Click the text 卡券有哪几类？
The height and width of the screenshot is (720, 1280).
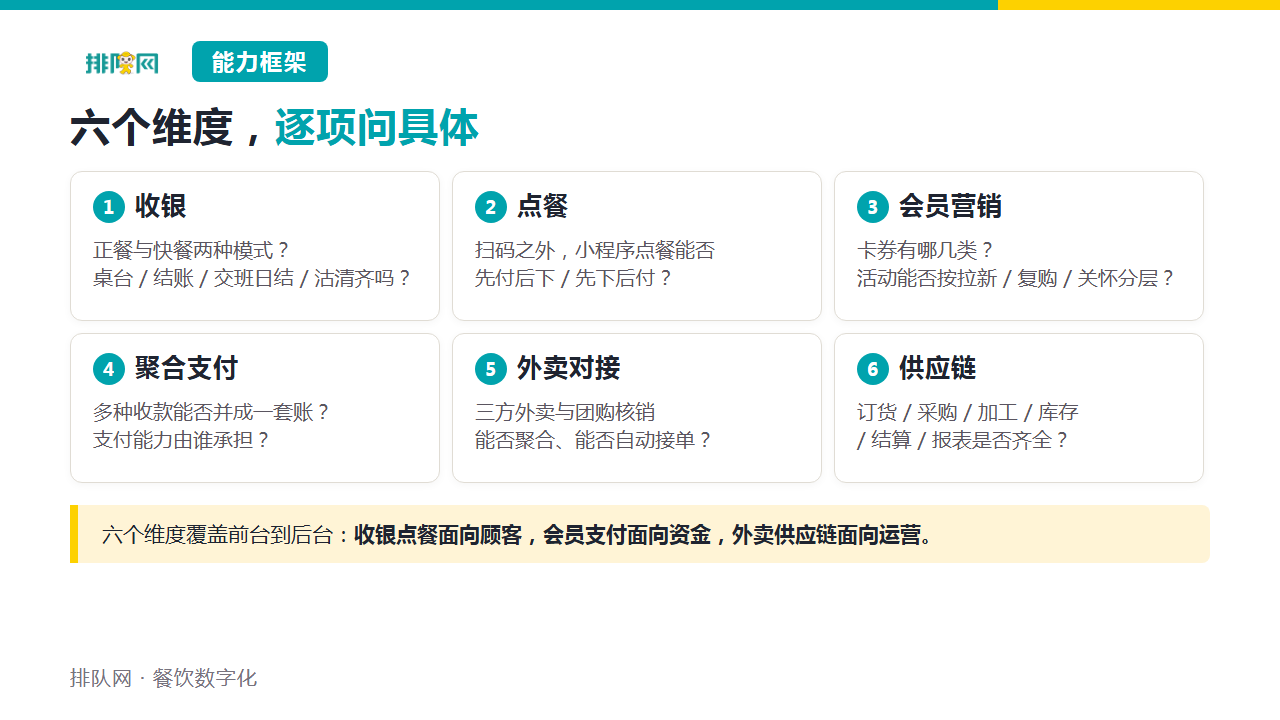(927, 250)
